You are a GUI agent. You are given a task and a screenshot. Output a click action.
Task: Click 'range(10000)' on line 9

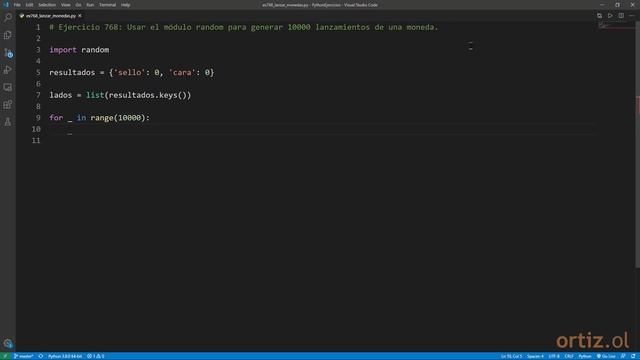click(118, 118)
